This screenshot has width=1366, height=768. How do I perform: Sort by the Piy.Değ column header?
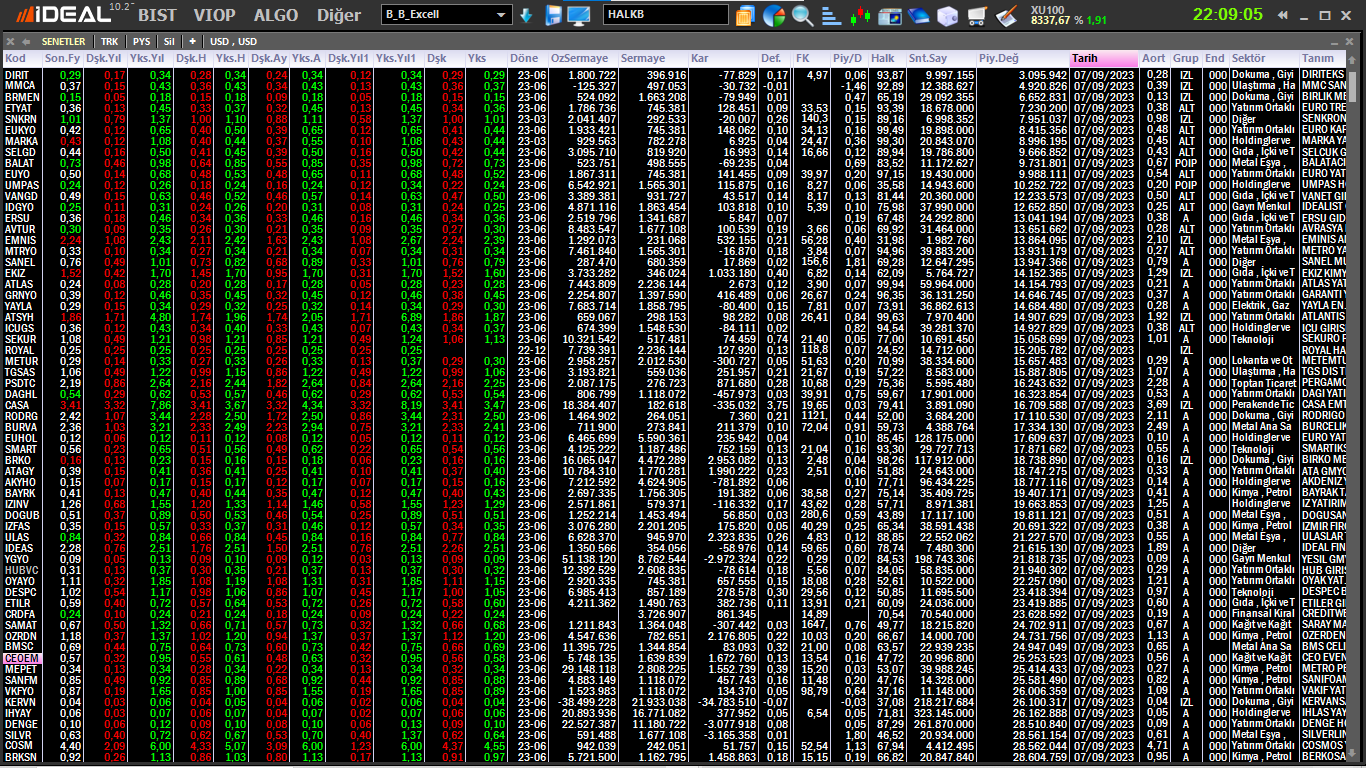(x=1022, y=58)
